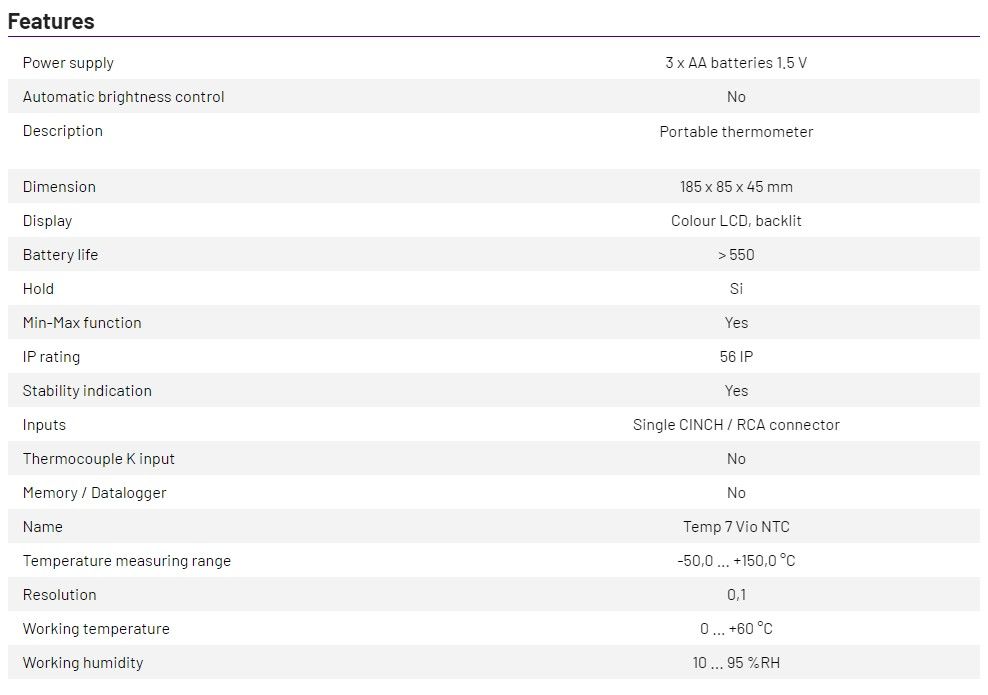Select the "Single CINCH / RCA connector" value
The image size is (988, 695).
[x=736, y=425]
